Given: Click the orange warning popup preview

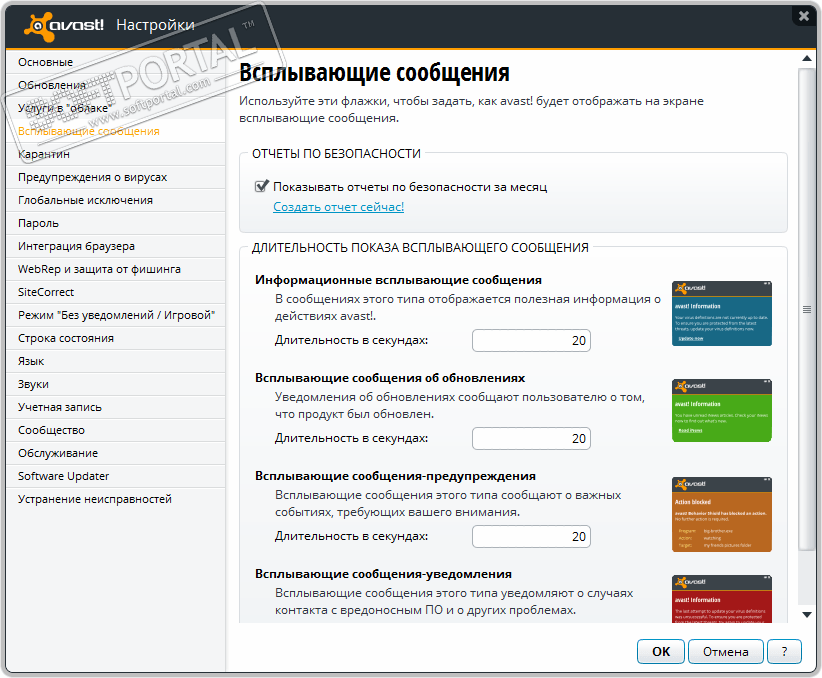Looking at the screenshot, I should point(722,515).
